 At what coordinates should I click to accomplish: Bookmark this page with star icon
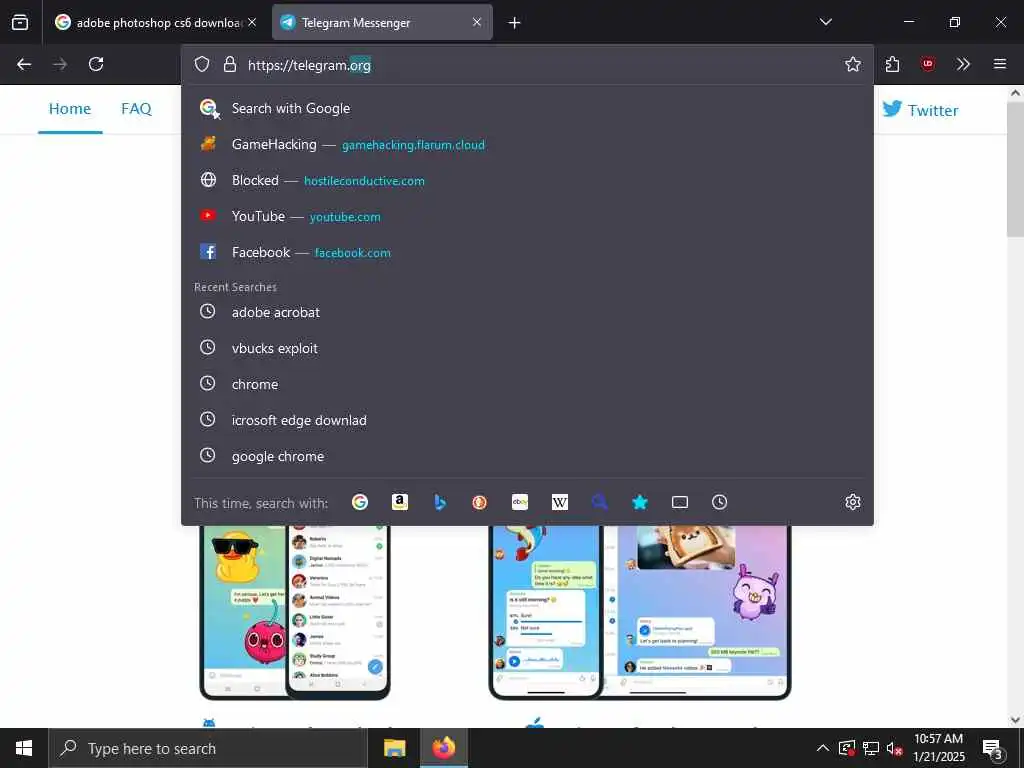(852, 64)
